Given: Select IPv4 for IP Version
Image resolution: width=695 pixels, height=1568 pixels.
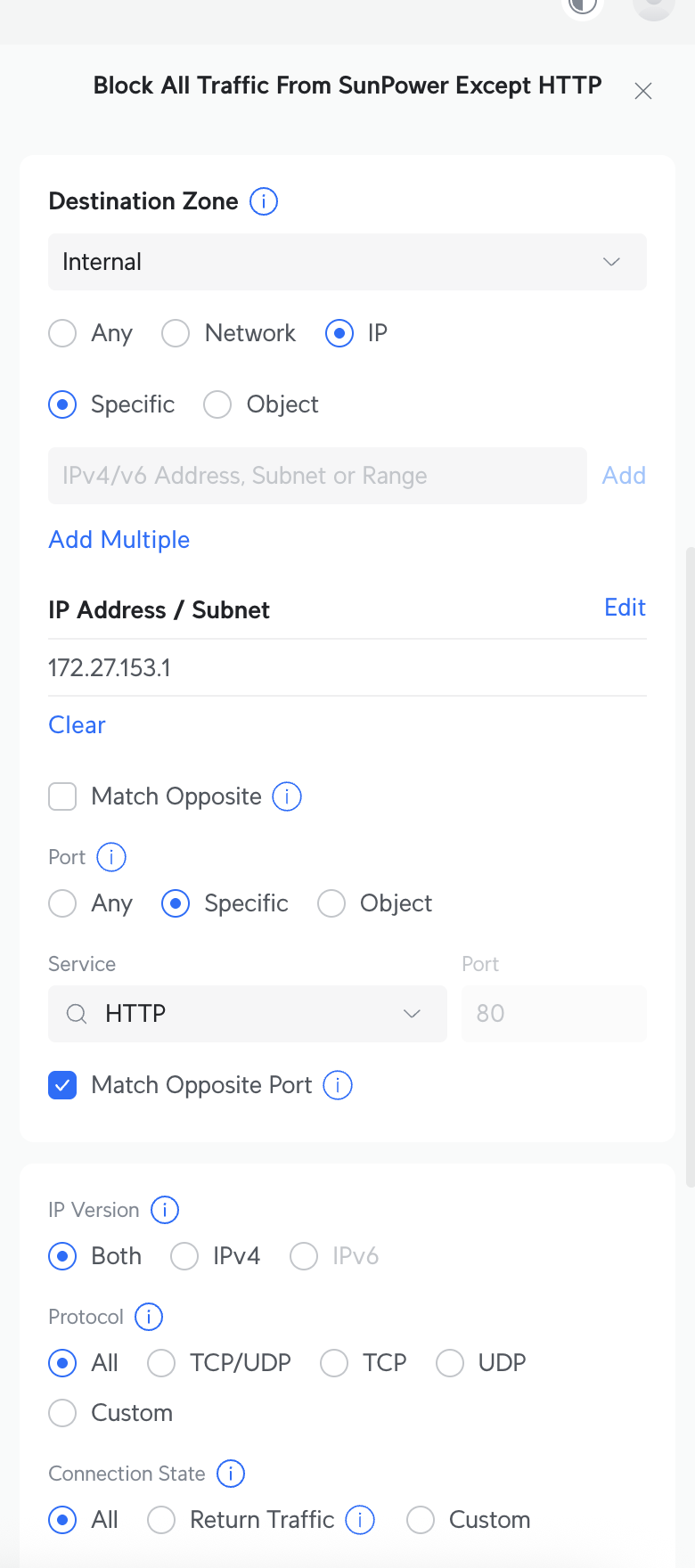Looking at the screenshot, I should pos(184,1256).
